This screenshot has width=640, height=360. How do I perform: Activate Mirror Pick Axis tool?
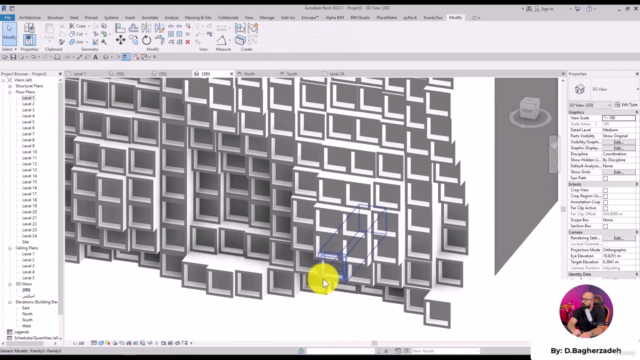point(147,28)
